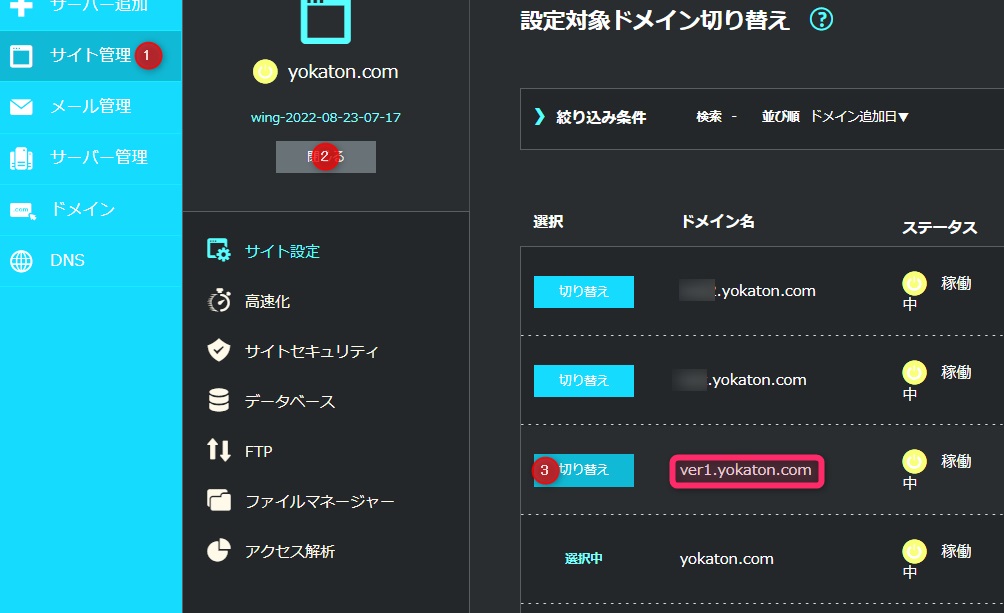
Task: Collapse the site panel with 閉じる button
Action: pos(326,157)
